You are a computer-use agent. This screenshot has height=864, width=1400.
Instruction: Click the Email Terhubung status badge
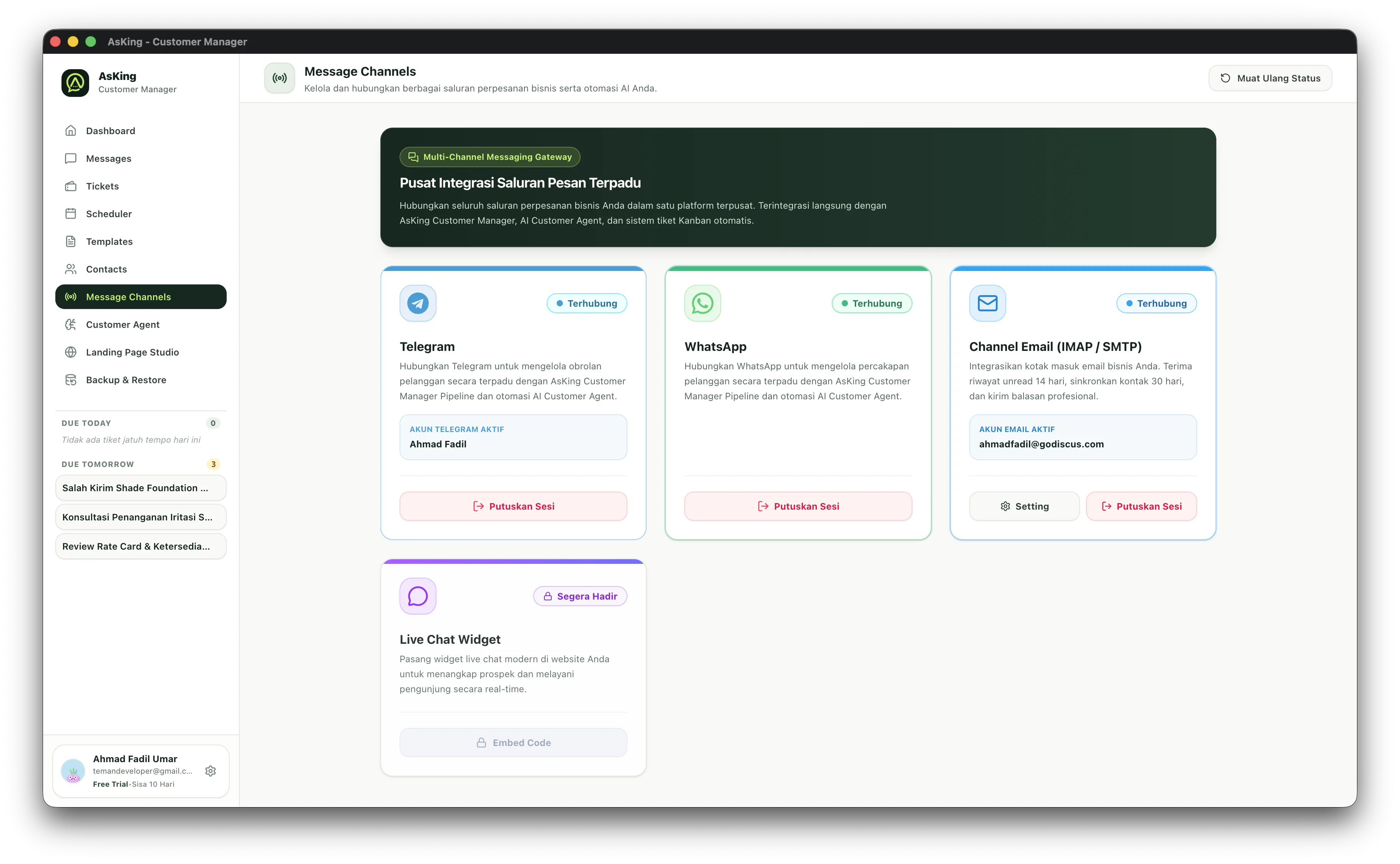click(1156, 303)
